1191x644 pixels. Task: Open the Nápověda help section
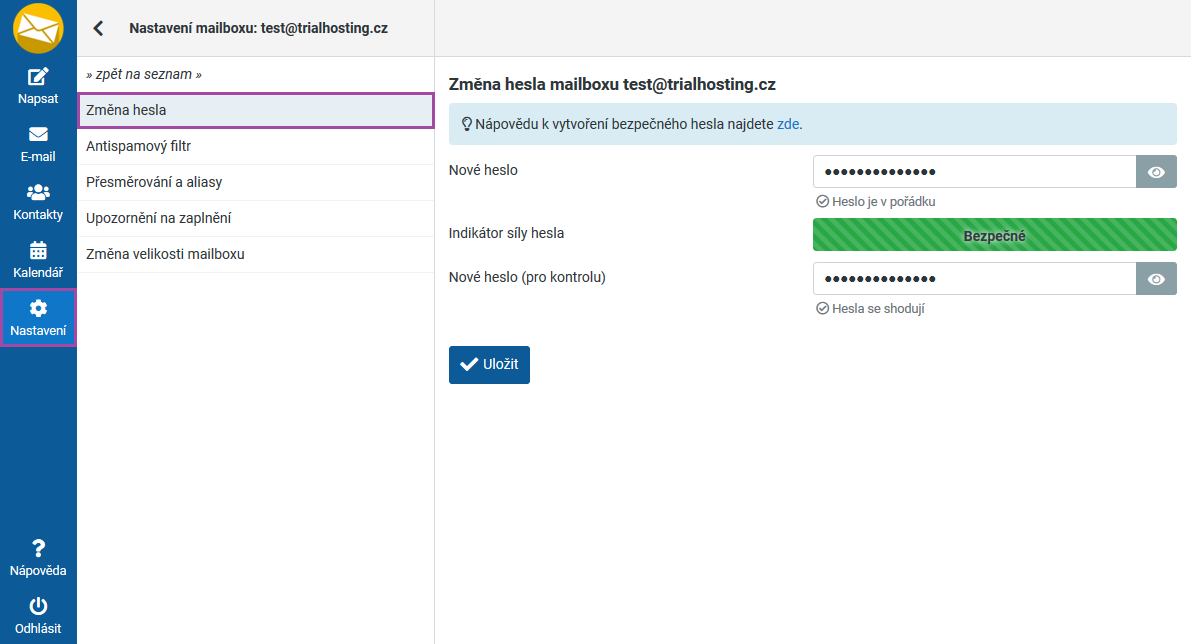click(38, 558)
